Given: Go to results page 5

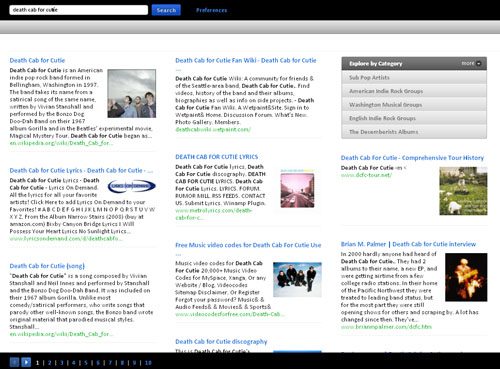Looking at the screenshot, I should [x=86, y=363].
